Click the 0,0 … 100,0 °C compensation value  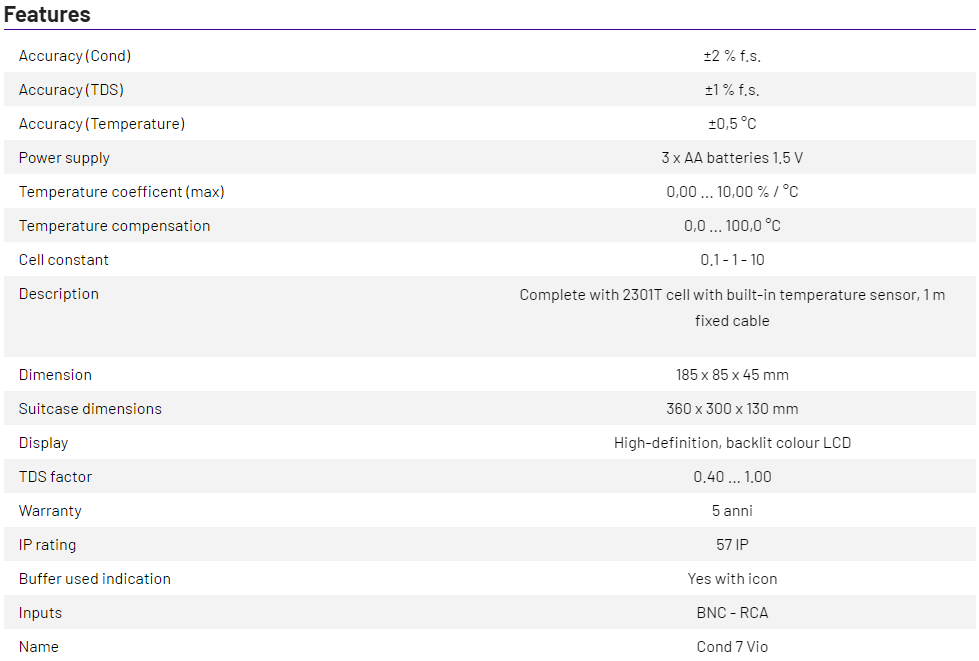[732, 226]
